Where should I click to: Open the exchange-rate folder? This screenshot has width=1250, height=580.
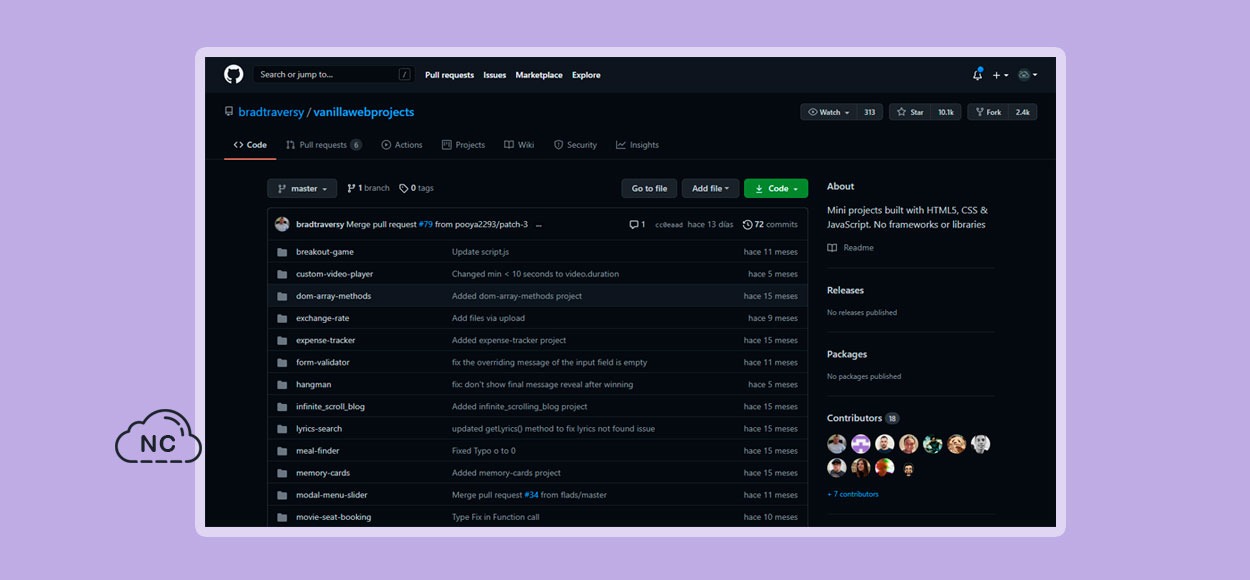click(323, 318)
